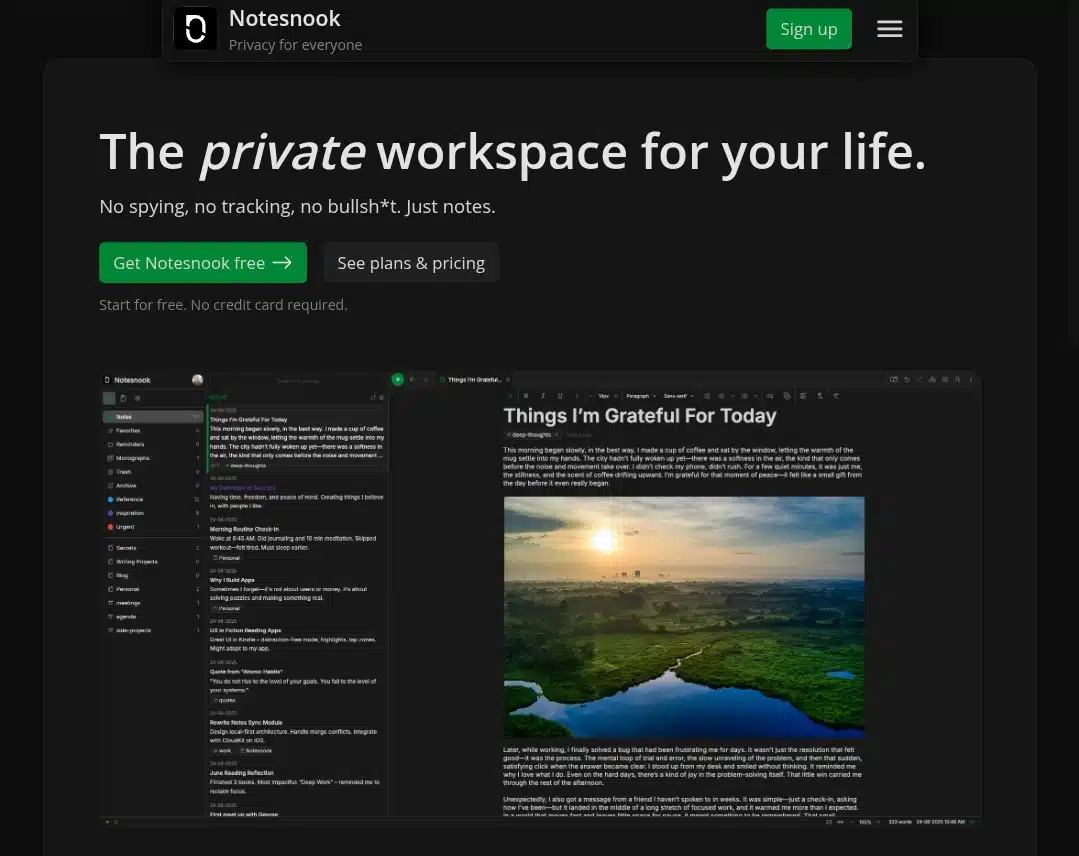The height and width of the screenshot is (856, 1079).
Task: Select the side-projects tag in sidebar
Action: pos(153,630)
